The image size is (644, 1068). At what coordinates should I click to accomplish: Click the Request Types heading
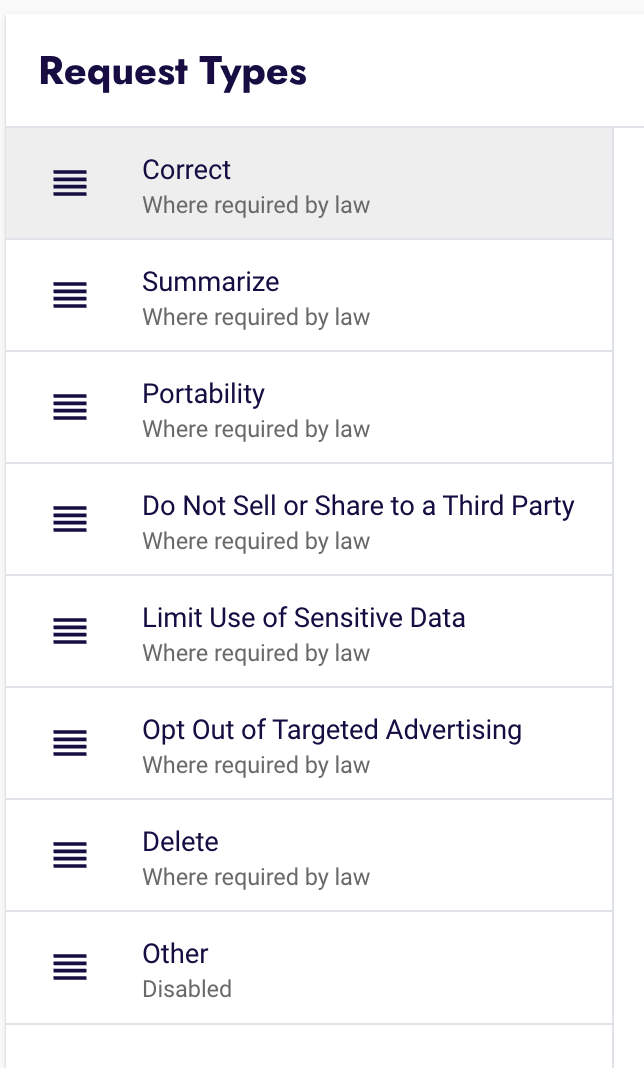click(x=172, y=71)
